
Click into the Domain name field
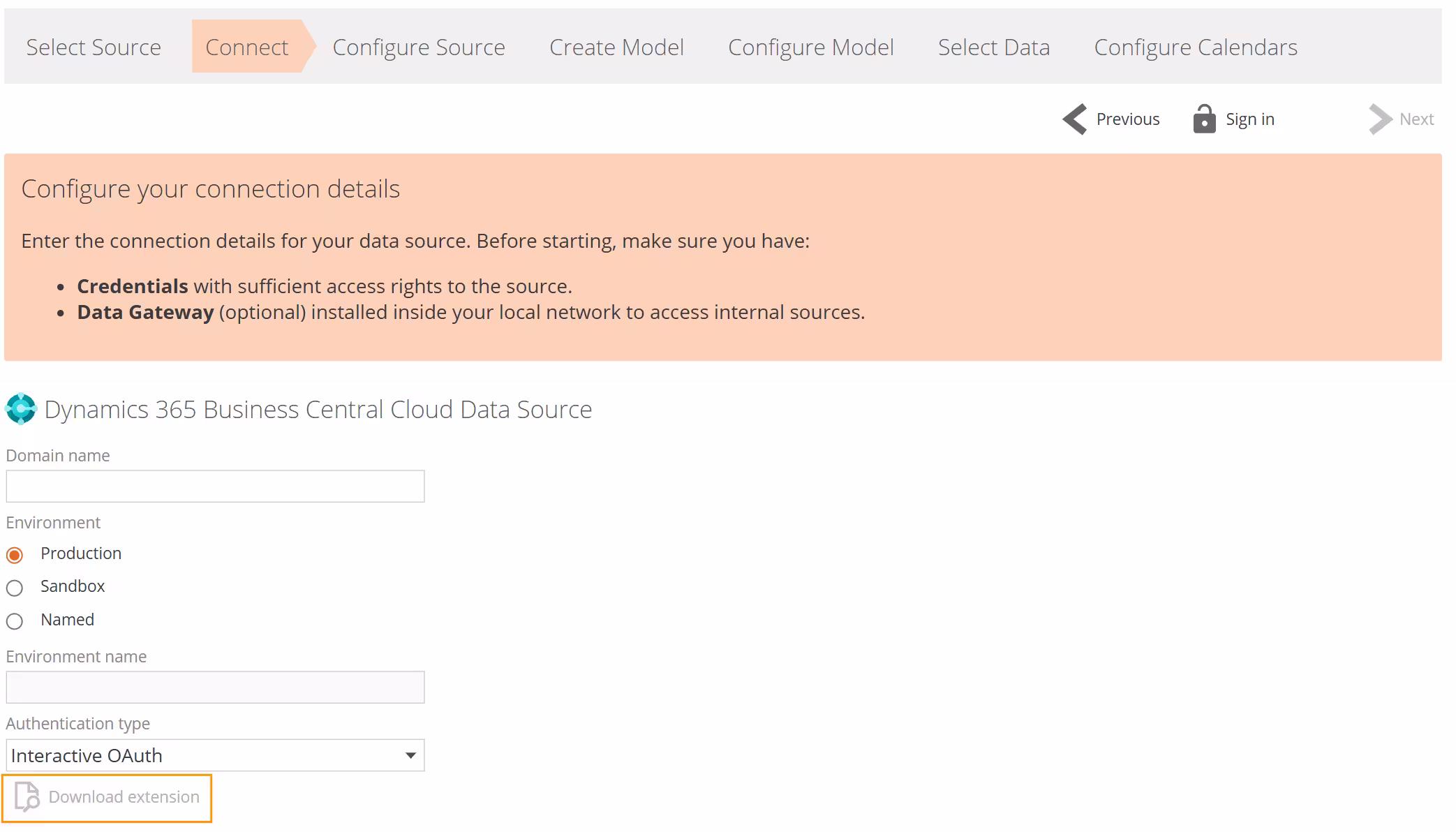click(x=215, y=486)
